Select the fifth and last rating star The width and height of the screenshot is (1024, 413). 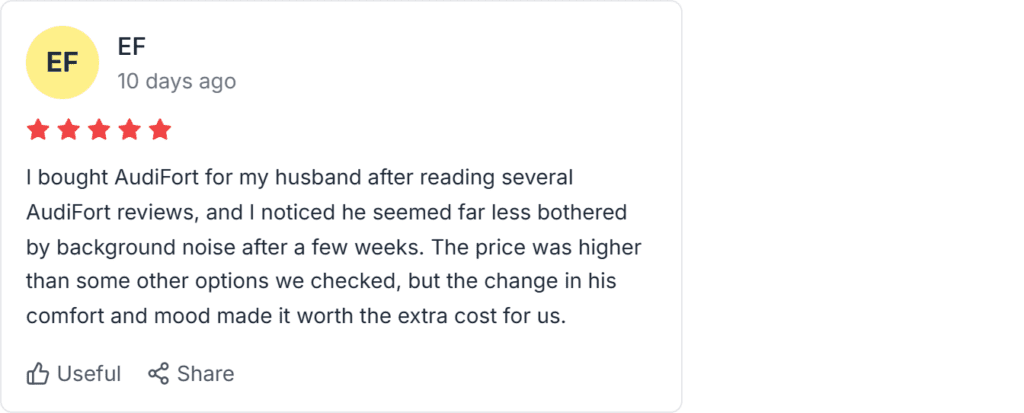pos(160,130)
